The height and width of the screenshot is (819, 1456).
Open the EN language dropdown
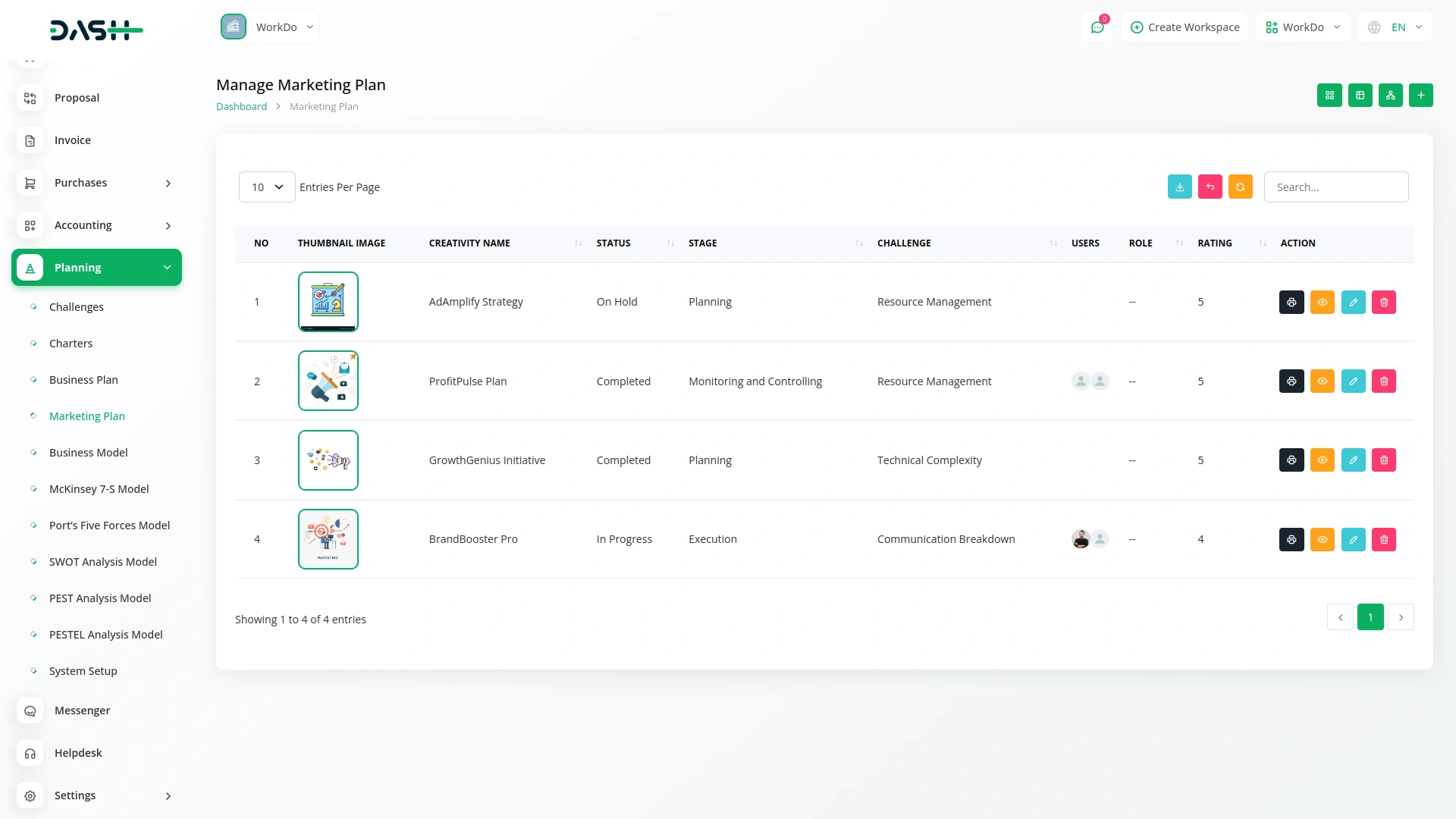click(x=1396, y=27)
